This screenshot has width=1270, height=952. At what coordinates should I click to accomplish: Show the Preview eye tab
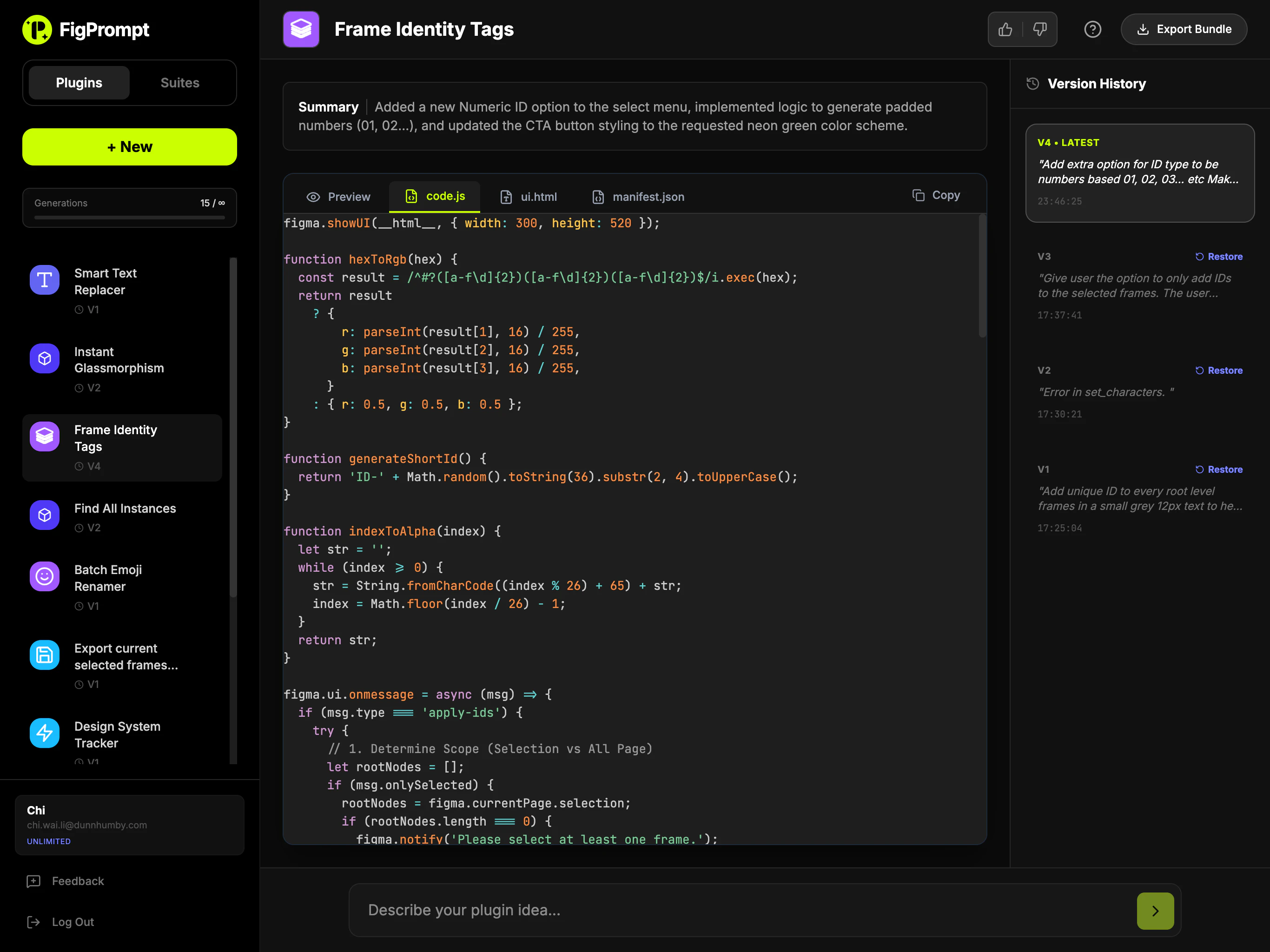338,197
